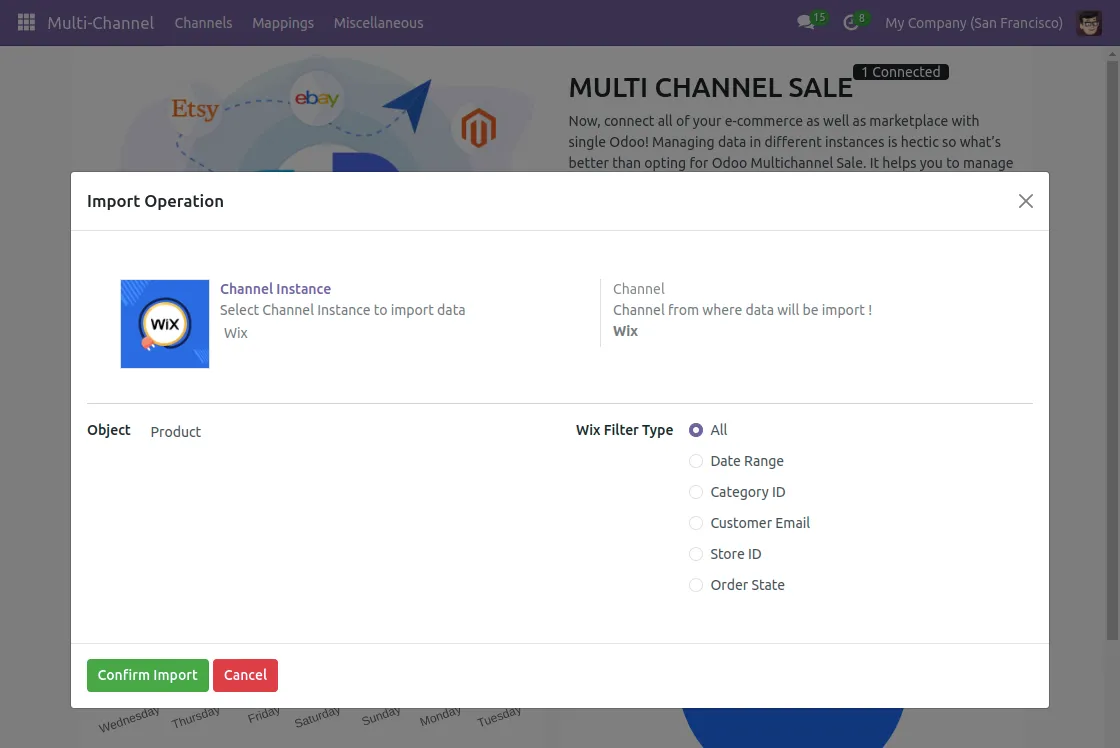Click 'Channel from where data will be import' text
This screenshot has height=748, width=1120.
click(742, 310)
